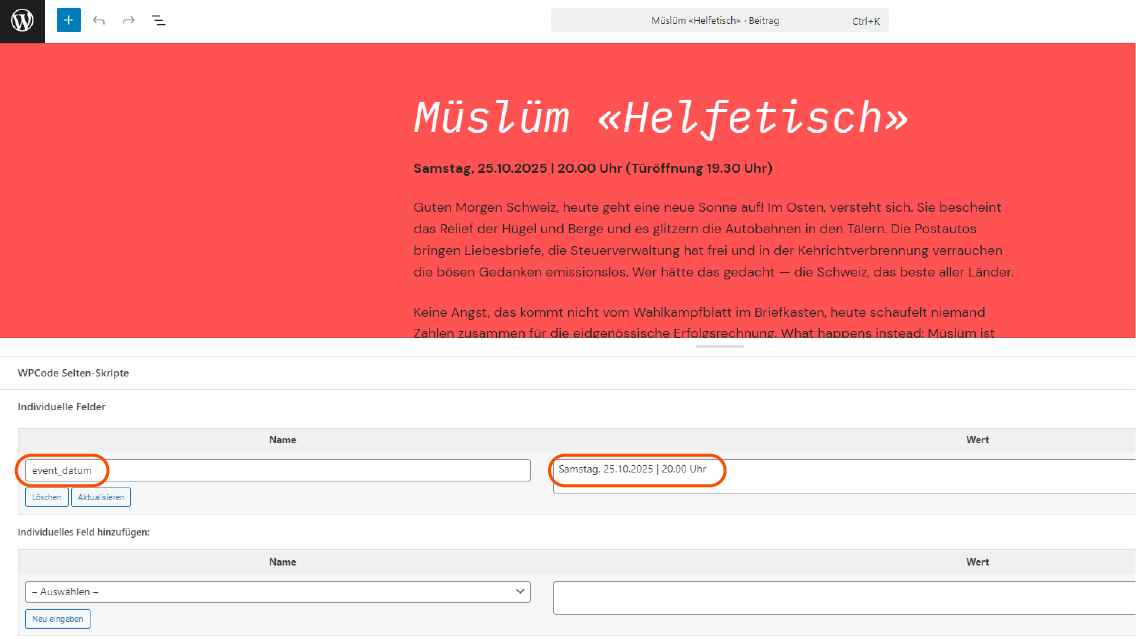Click the undo arrow icon
Screen dimensions: 1136x639
(99, 20)
